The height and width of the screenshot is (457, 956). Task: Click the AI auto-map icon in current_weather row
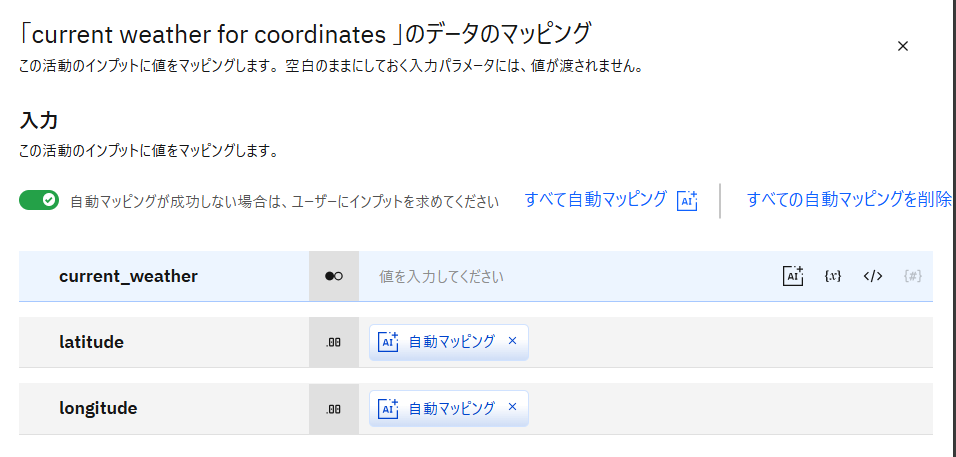(x=793, y=277)
